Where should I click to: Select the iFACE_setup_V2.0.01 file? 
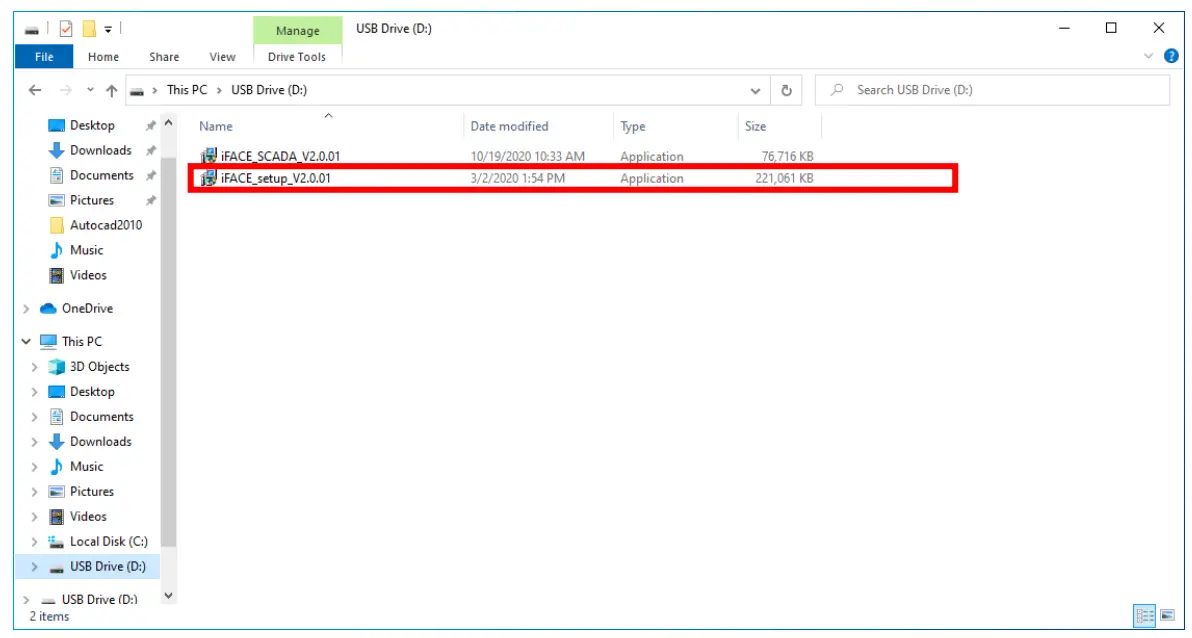275,179
